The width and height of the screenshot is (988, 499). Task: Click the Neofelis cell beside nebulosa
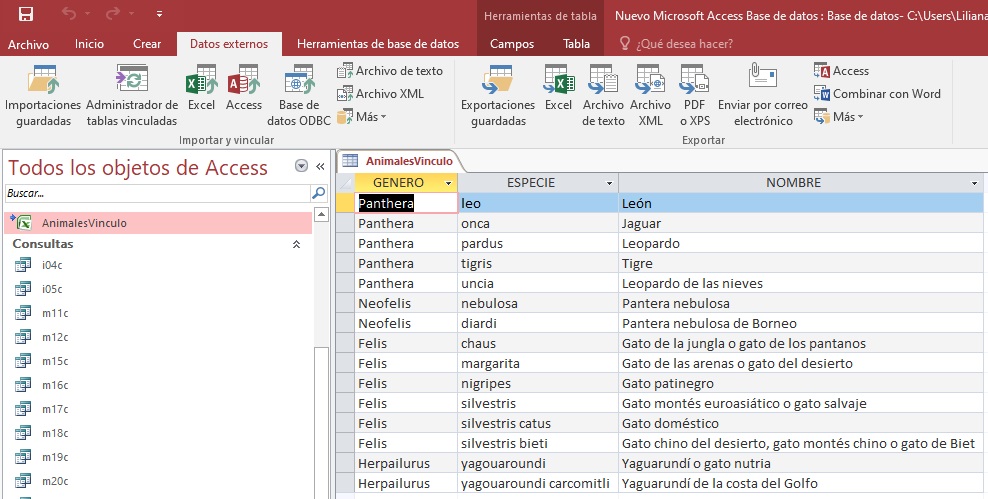(x=406, y=303)
